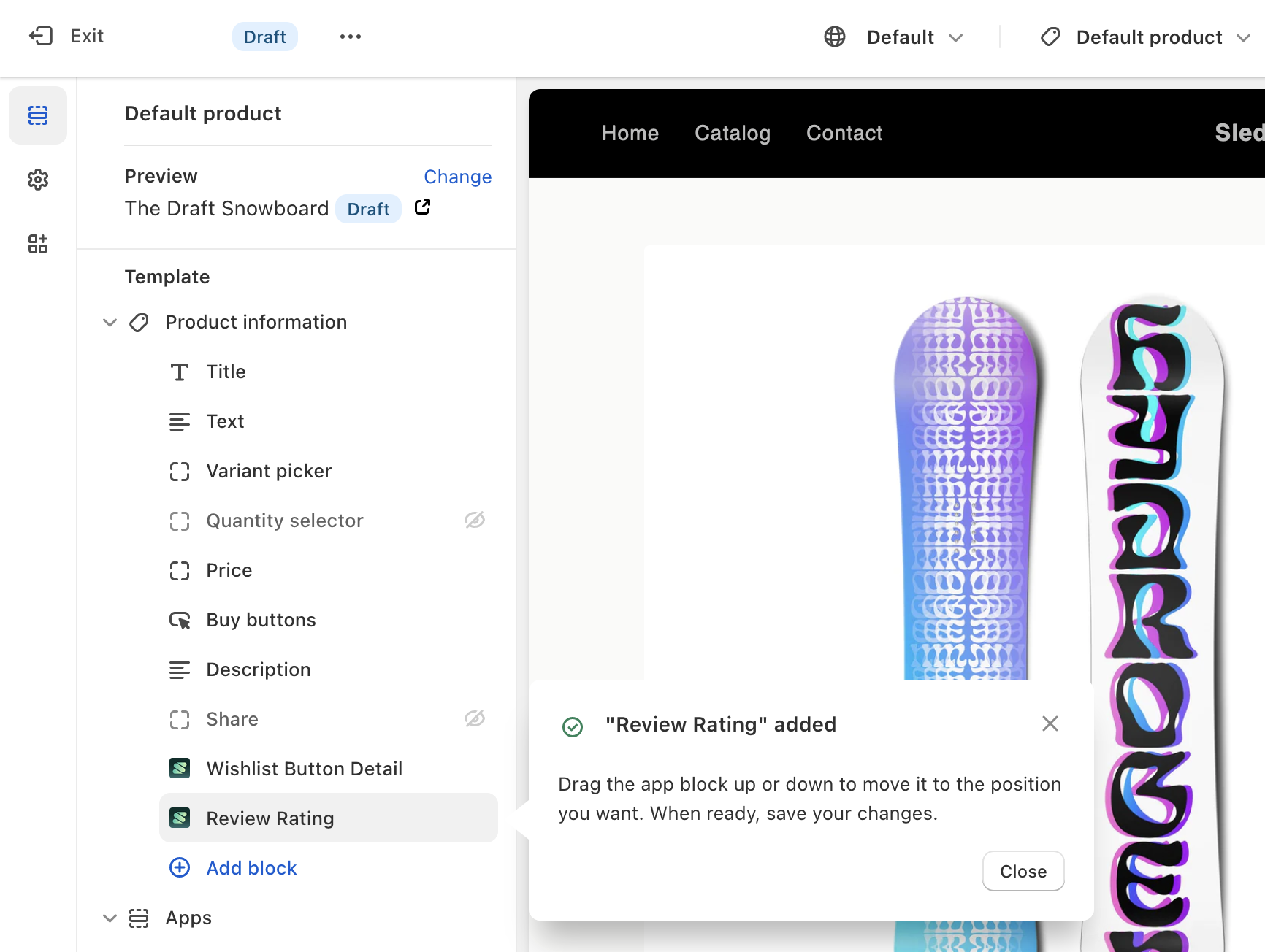Collapse the Product information section
The image size is (1265, 952).
(110, 322)
